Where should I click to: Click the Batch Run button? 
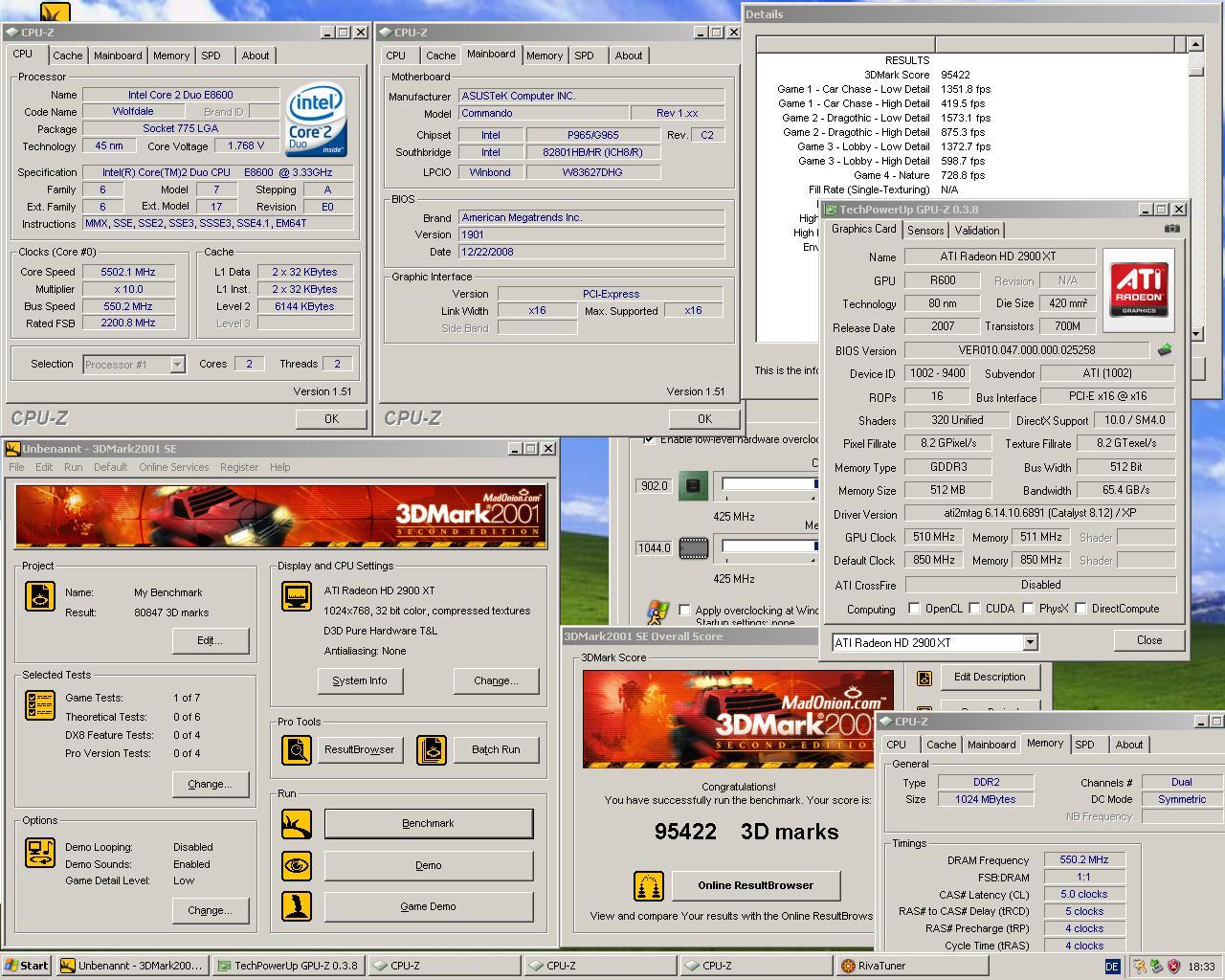tap(496, 749)
